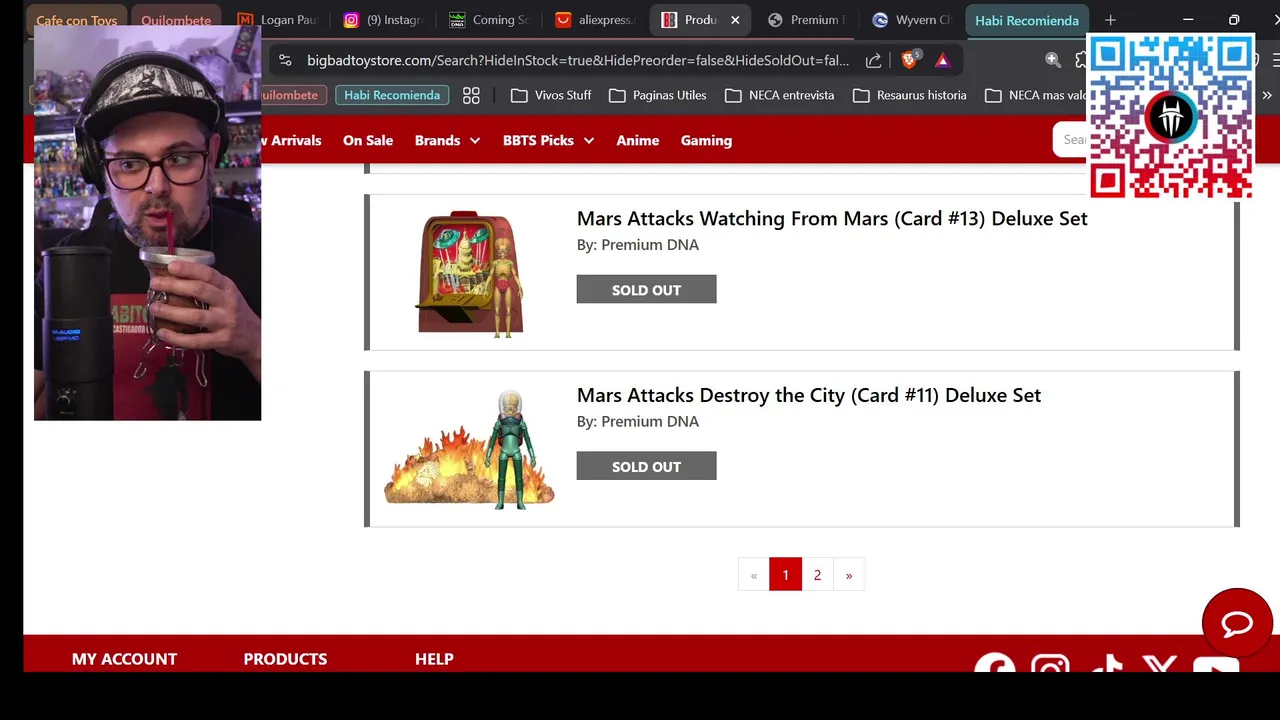
Task: Click By: Premium DNA under Destroy the City
Action: [x=638, y=421]
